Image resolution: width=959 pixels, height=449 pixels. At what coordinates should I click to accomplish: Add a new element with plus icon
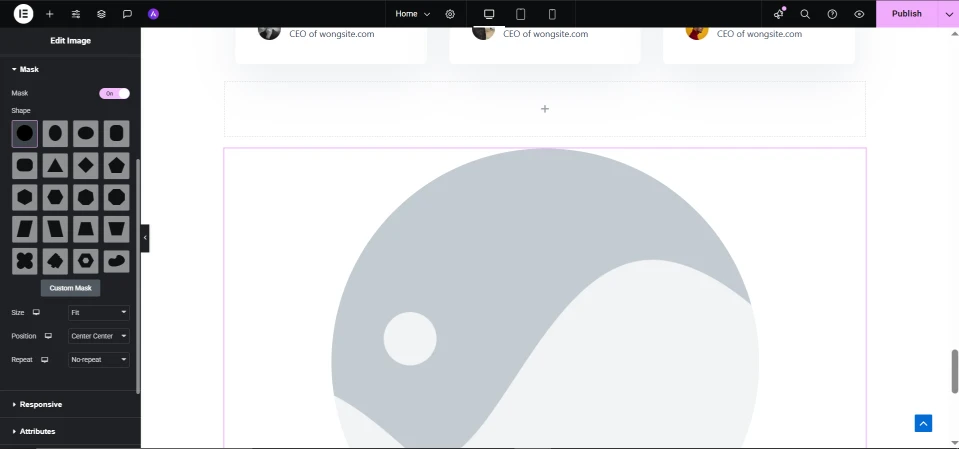(50, 14)
